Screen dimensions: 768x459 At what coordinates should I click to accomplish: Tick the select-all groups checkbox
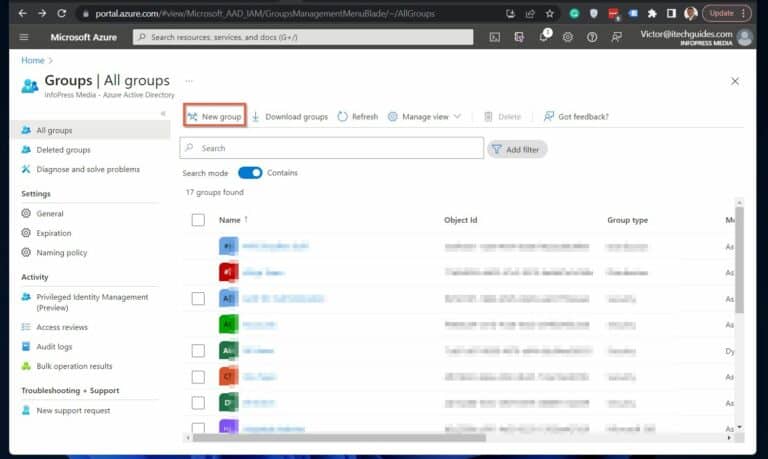coord(198,220)
